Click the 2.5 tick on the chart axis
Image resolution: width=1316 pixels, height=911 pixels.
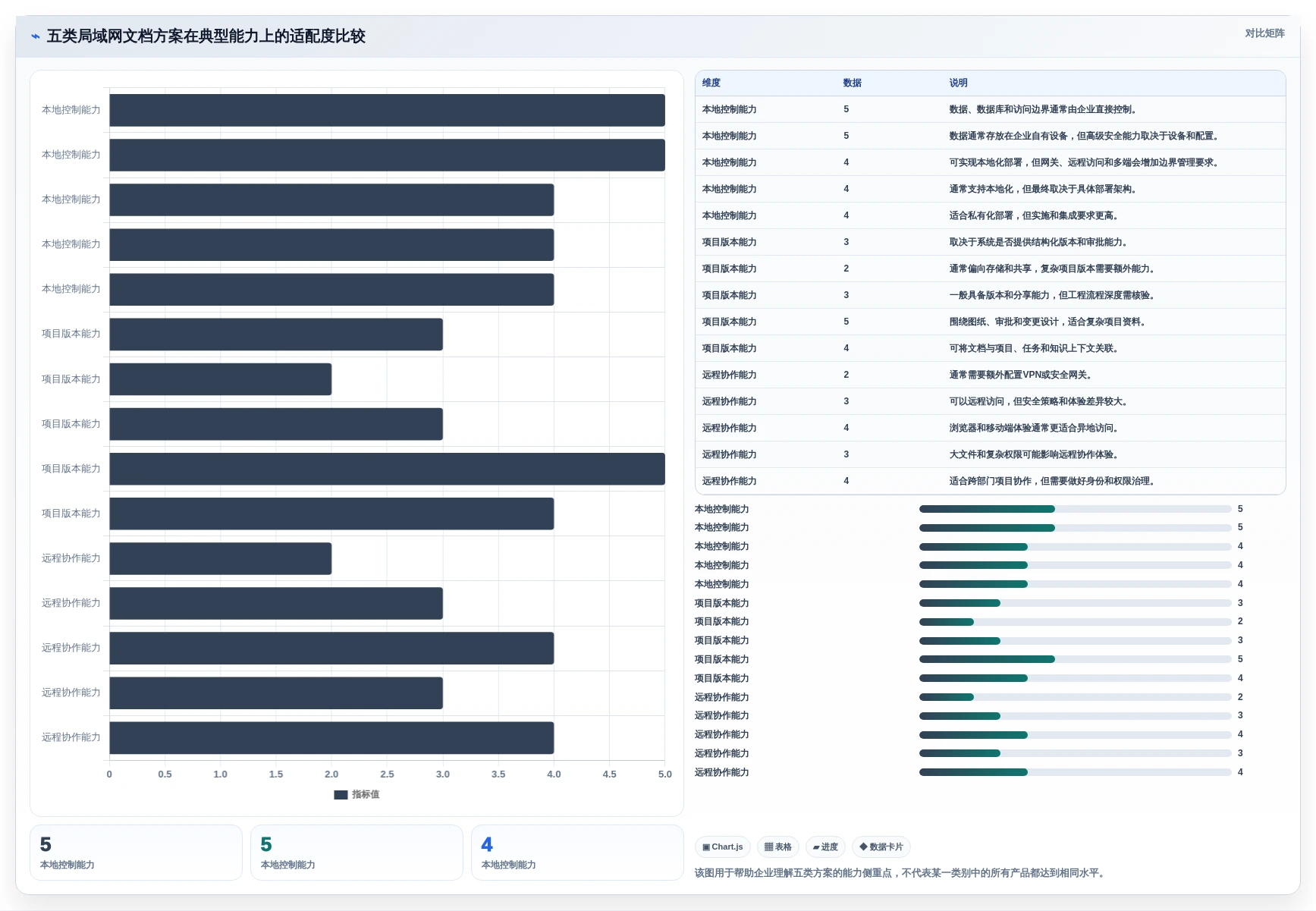point(387,774)
